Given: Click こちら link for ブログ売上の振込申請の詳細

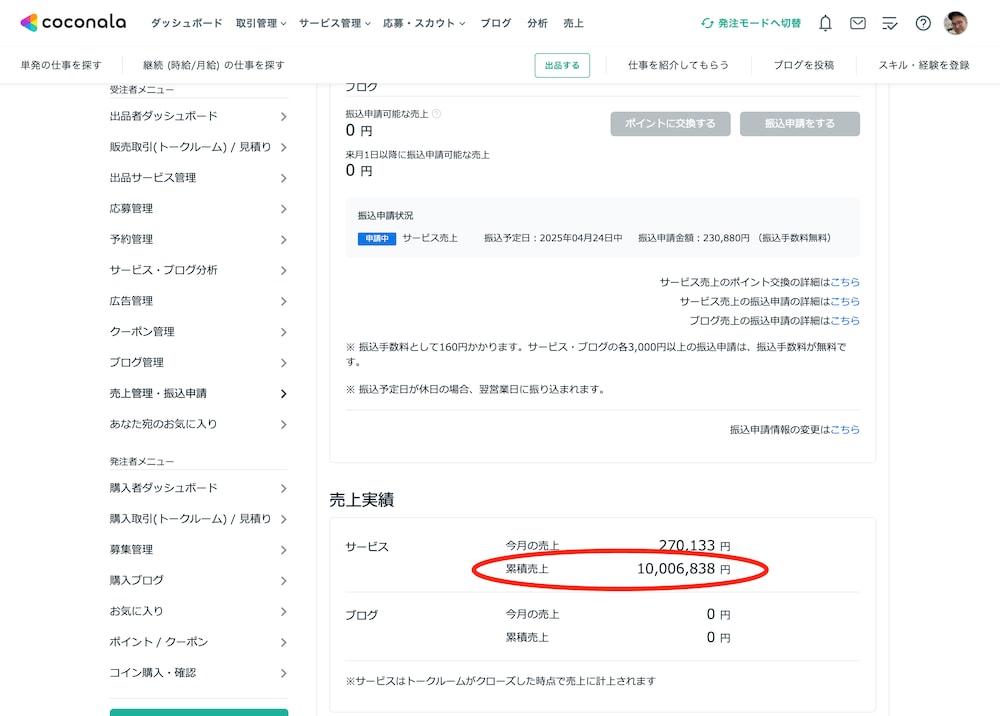Looking at the screenshot, I should tap(845, 320).
